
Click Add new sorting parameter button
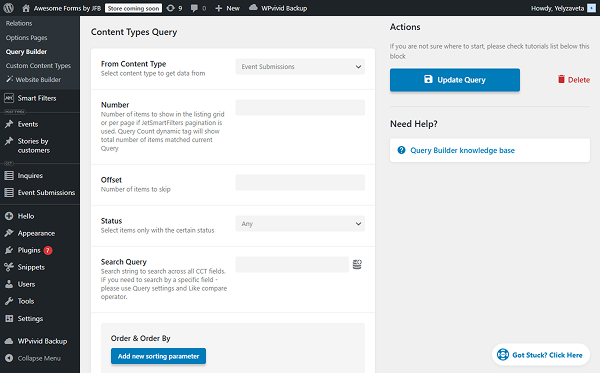tap(158, 356)
